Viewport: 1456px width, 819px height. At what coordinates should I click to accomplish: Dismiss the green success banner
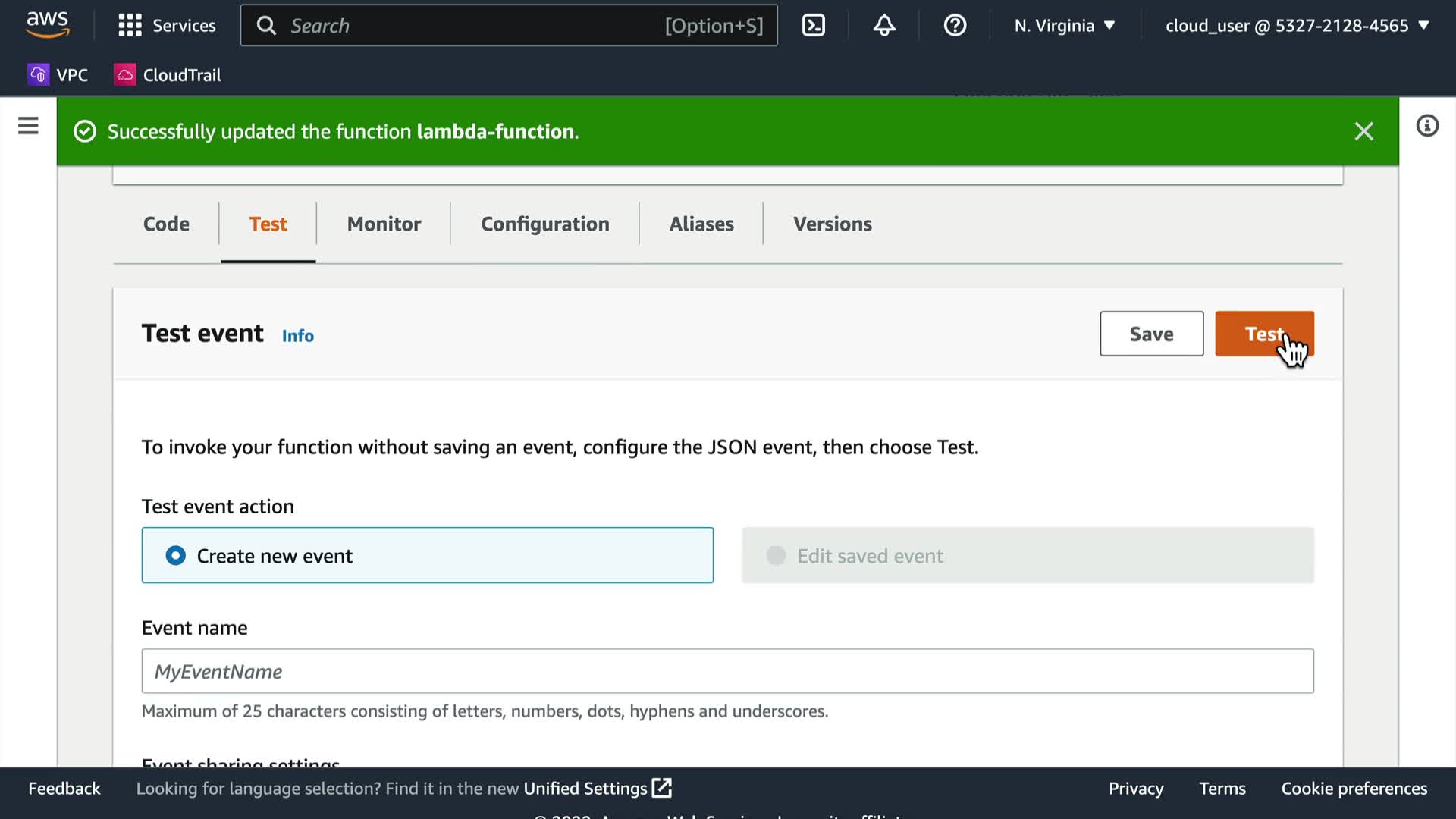click(x=1363, y=131)
